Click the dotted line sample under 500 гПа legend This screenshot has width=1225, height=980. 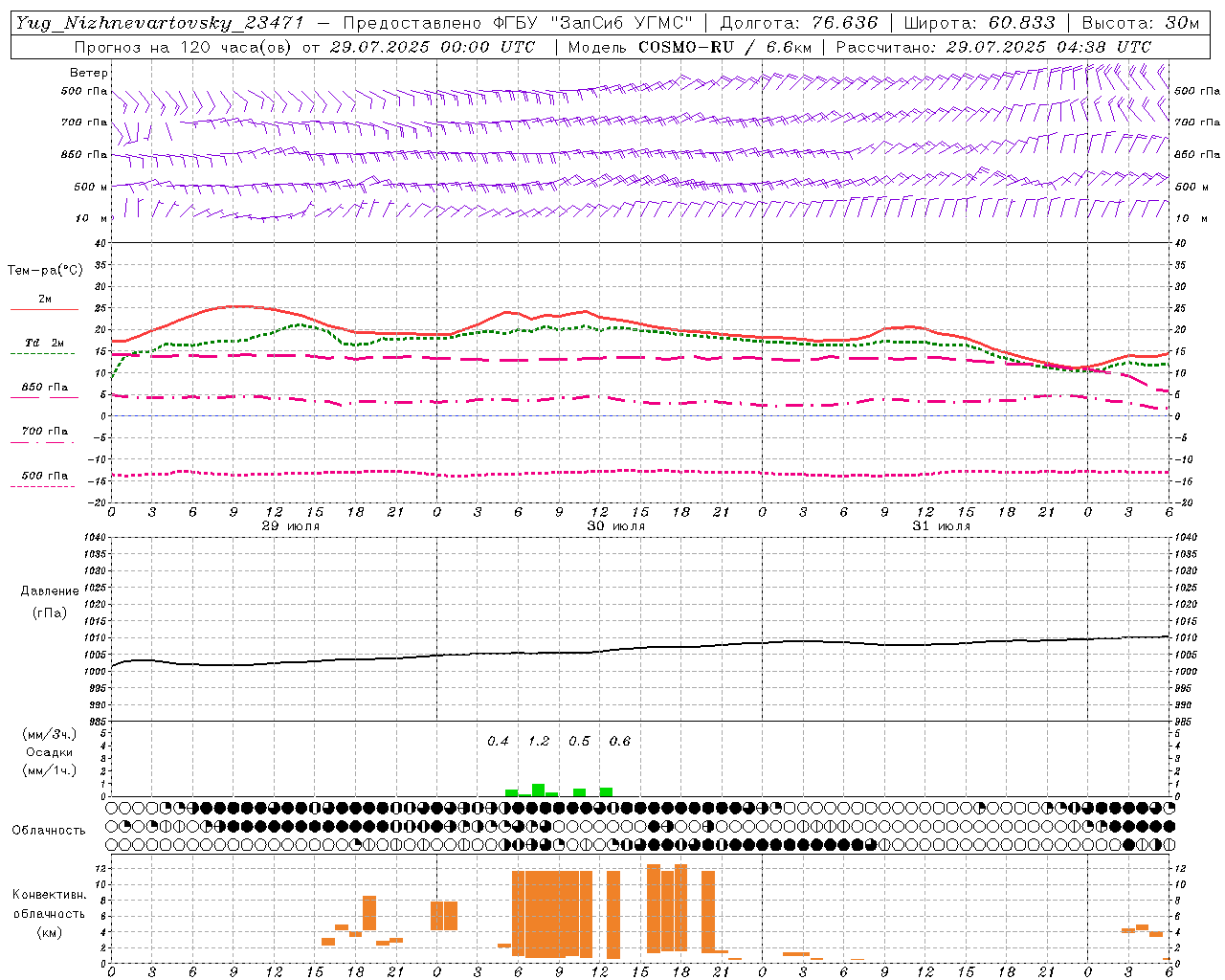point(44,486)
